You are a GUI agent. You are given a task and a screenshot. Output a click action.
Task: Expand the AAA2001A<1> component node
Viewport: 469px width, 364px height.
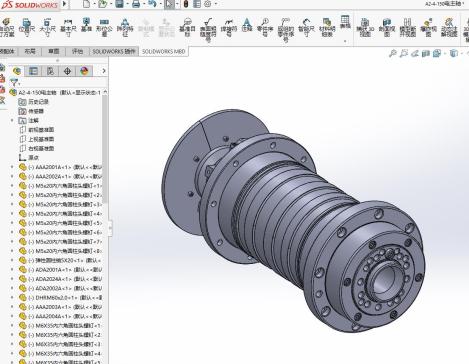12,167
